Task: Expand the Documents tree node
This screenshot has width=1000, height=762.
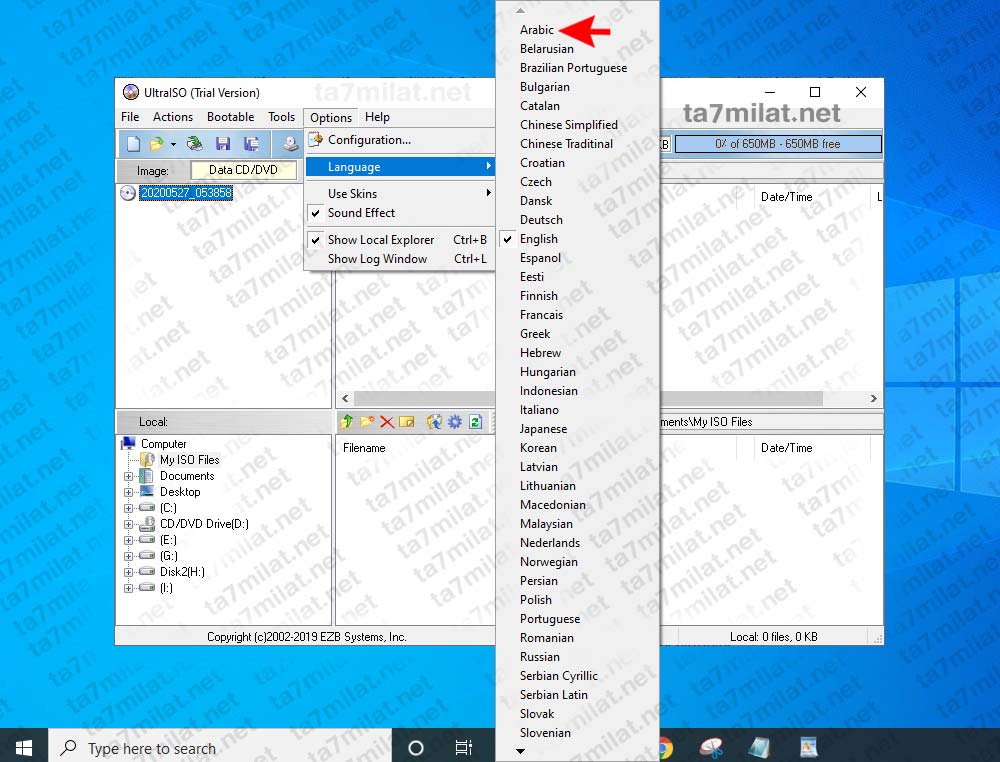Action: pos(129,476)
